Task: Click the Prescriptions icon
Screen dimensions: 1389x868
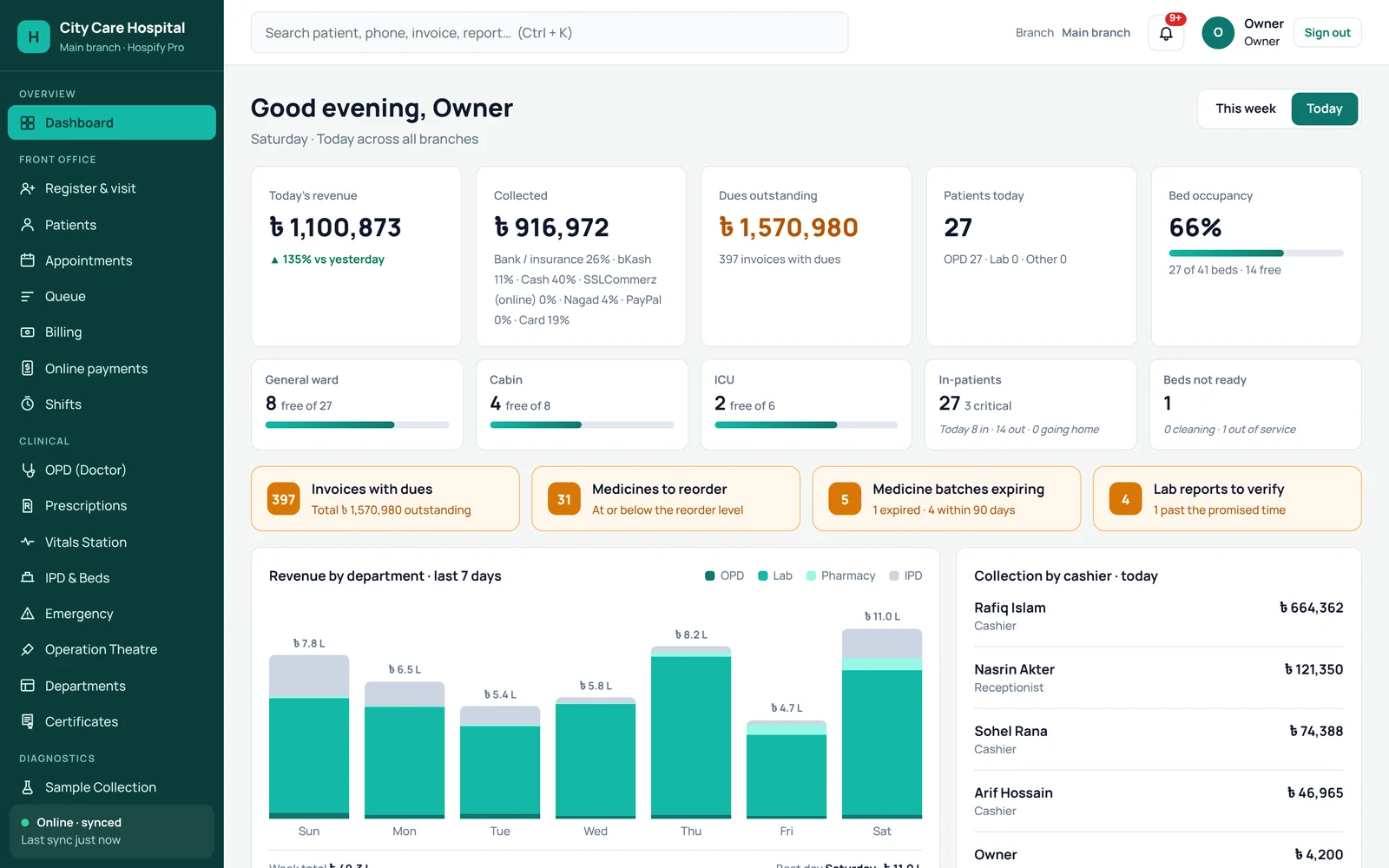Action: coord(28,506)
